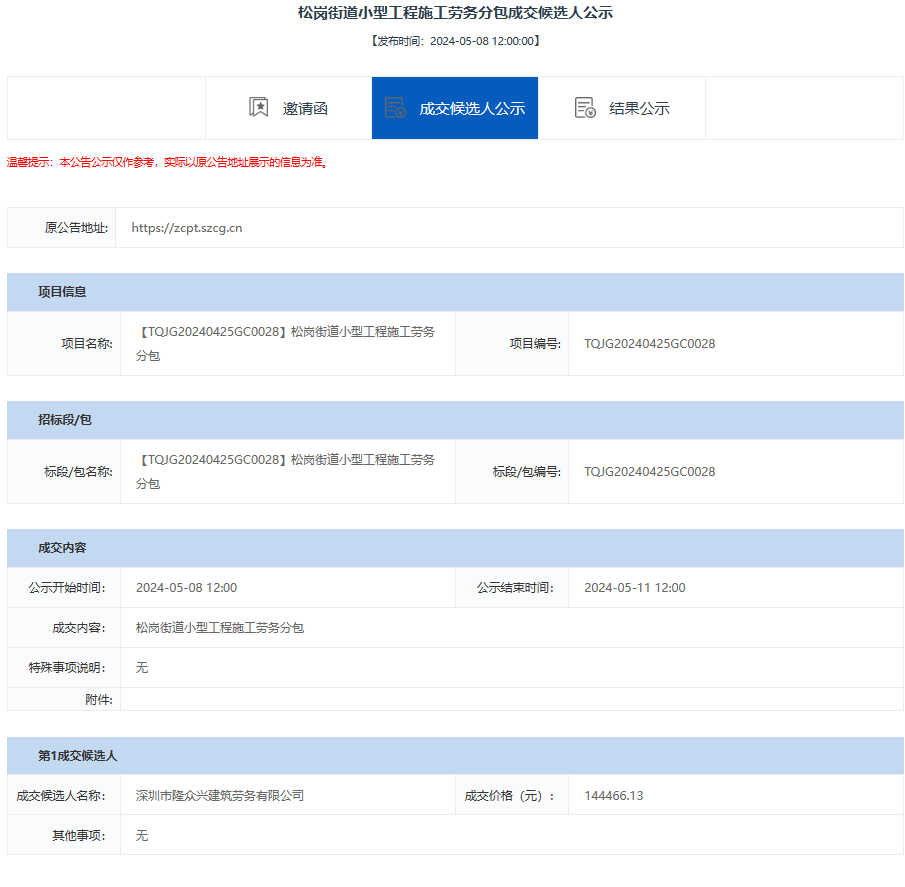Select the 成交候选人公示 tab label
This screenshot has width=905, height=887.
click(472, 109)
